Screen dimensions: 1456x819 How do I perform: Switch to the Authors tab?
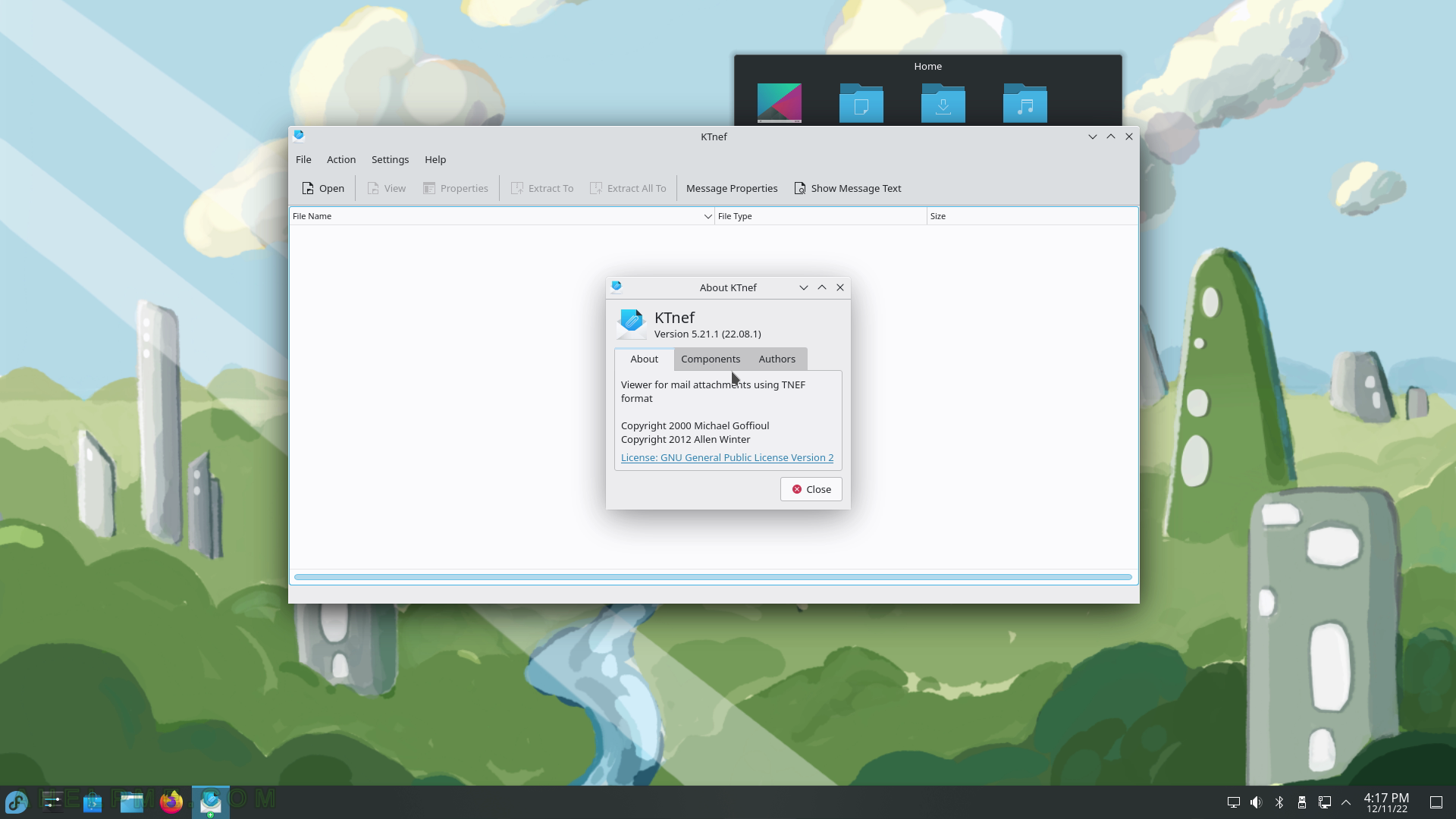tap(777, 359)
